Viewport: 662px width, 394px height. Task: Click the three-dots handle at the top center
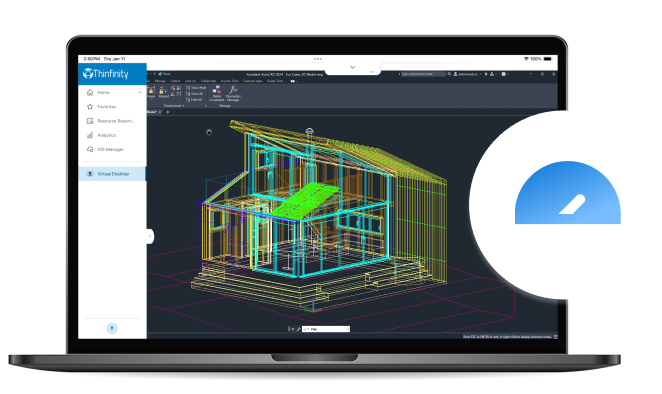point(317,59)
